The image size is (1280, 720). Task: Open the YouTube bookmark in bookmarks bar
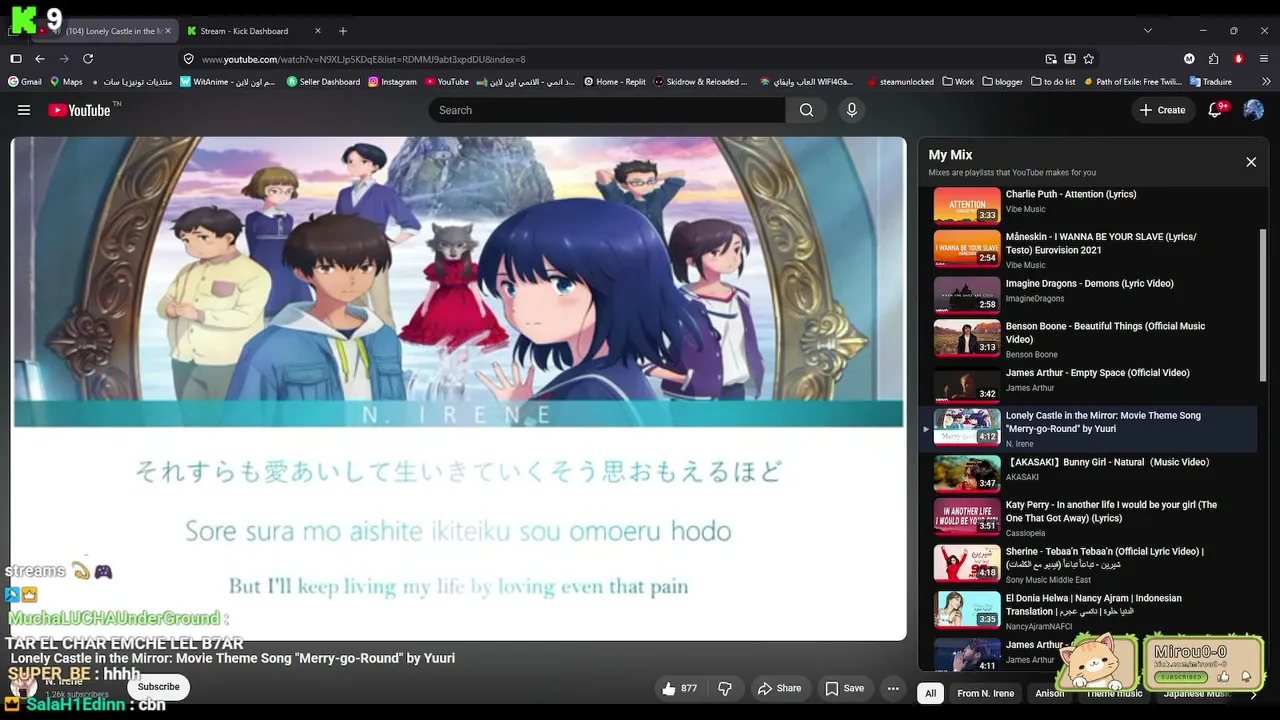click(447, 82)
